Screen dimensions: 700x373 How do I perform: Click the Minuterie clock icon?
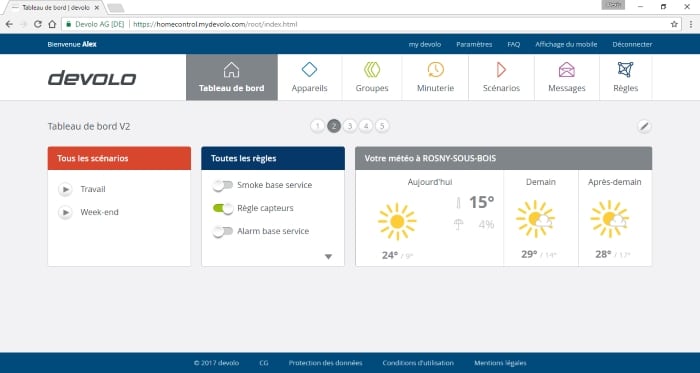point(435,70)
